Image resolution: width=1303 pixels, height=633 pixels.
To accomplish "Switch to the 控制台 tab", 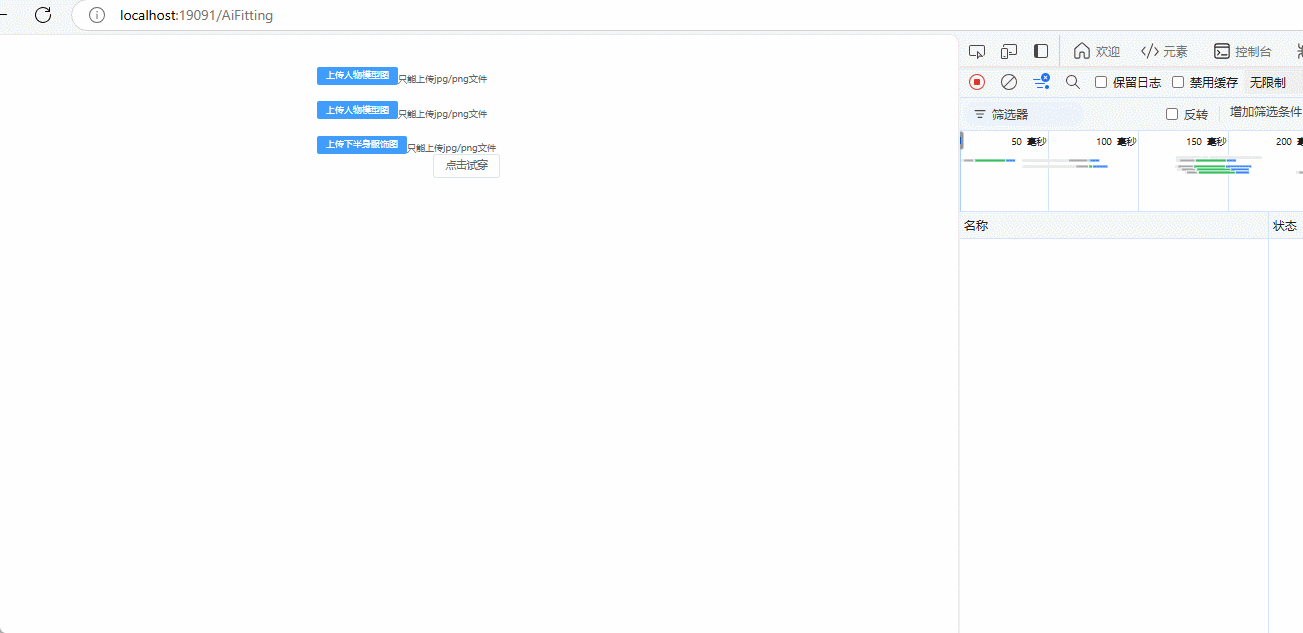I will point(1243,51).
